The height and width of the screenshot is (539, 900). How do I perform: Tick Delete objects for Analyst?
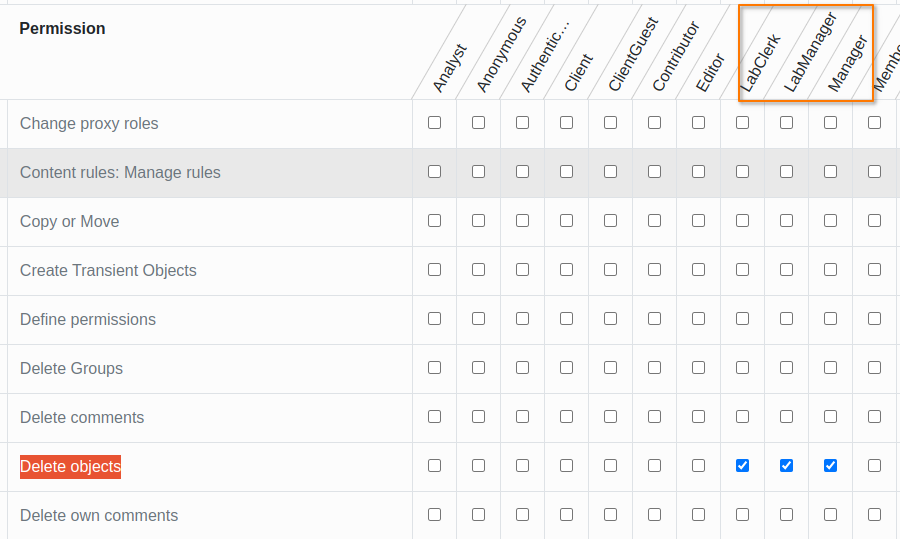[434, 465]
